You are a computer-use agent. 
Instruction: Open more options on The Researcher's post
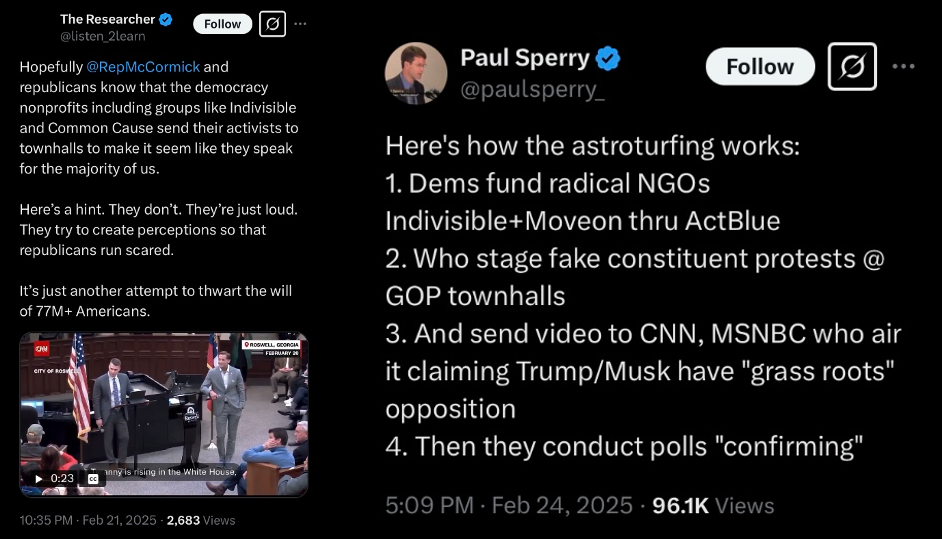point(300,24)
